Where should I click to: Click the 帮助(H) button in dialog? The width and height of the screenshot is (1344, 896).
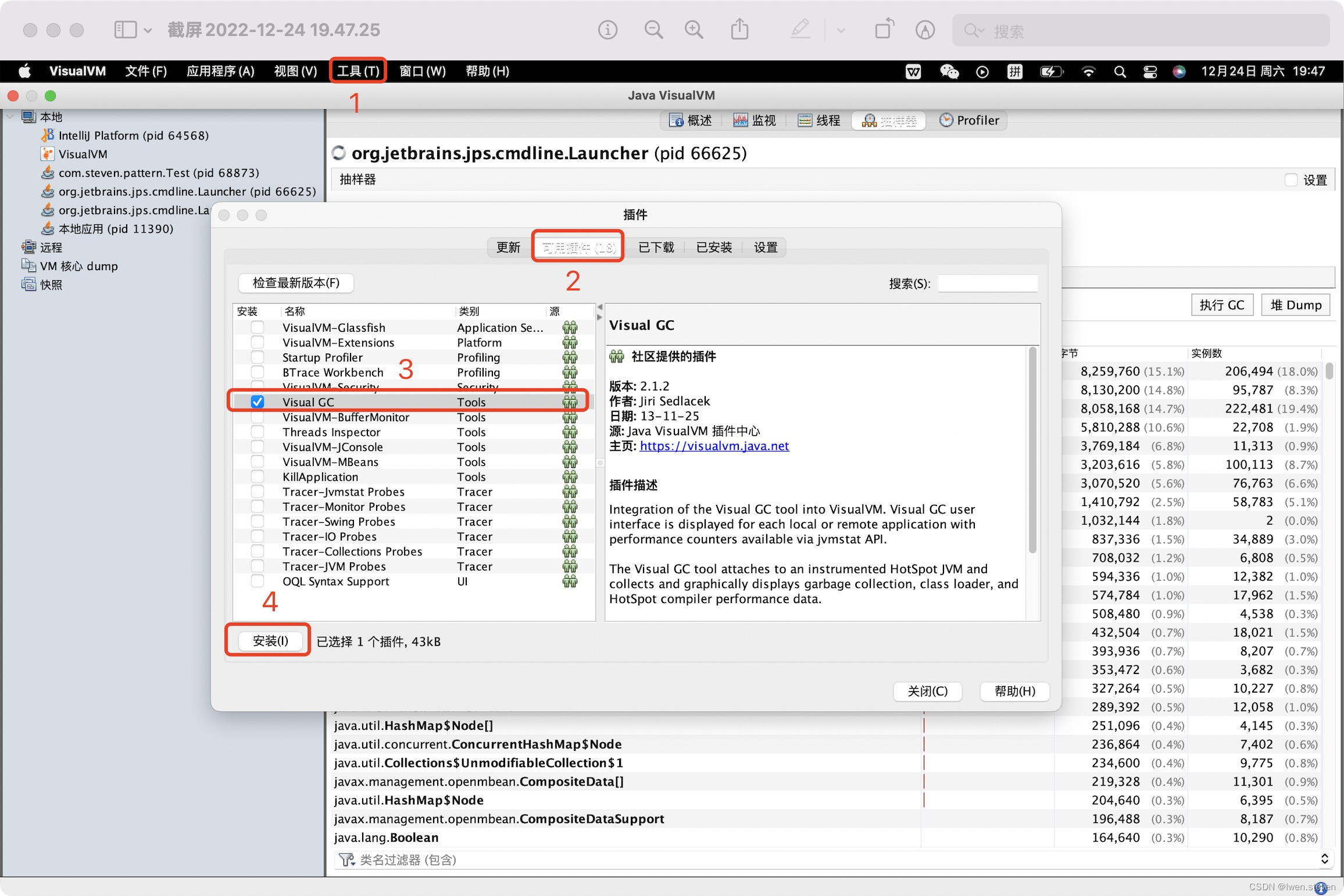pyautogui.click(x=1015, y=691)
